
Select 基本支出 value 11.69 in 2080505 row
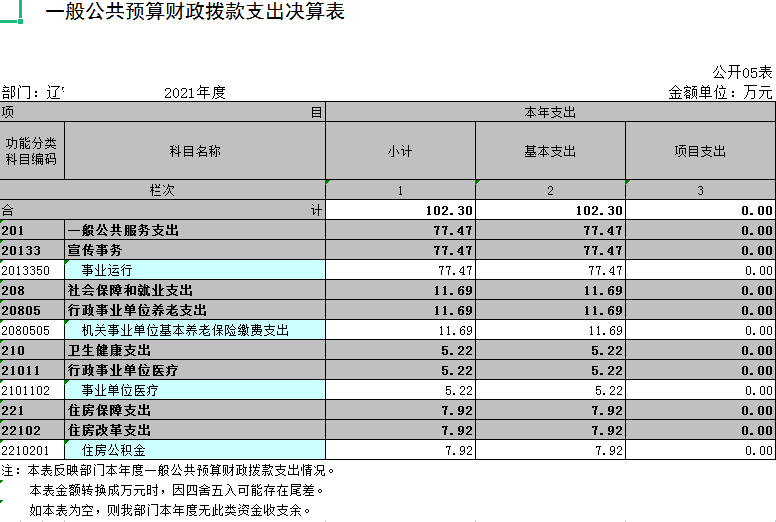click(550, 331)
